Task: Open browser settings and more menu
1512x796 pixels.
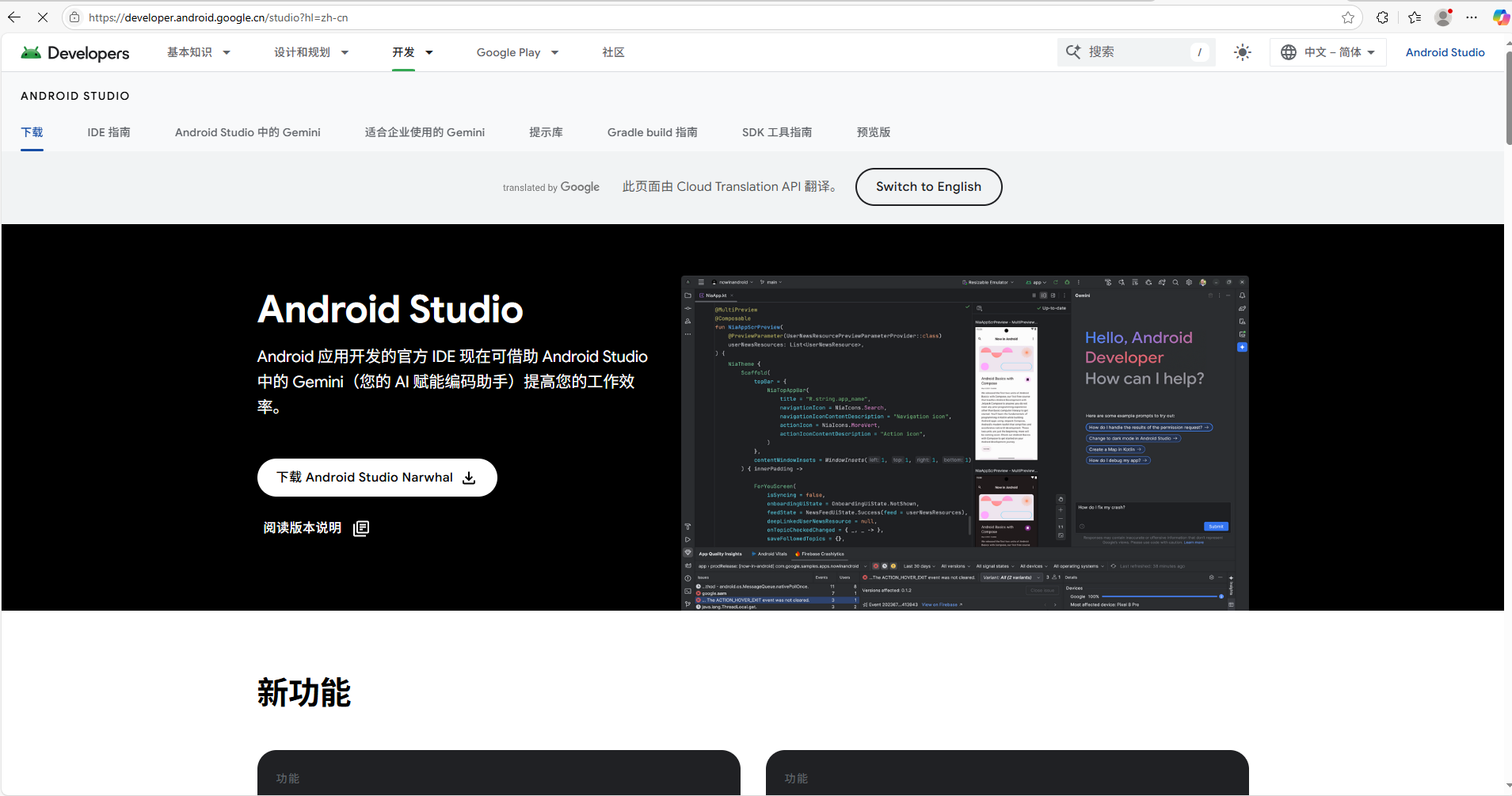Action: click(1472, 17)
